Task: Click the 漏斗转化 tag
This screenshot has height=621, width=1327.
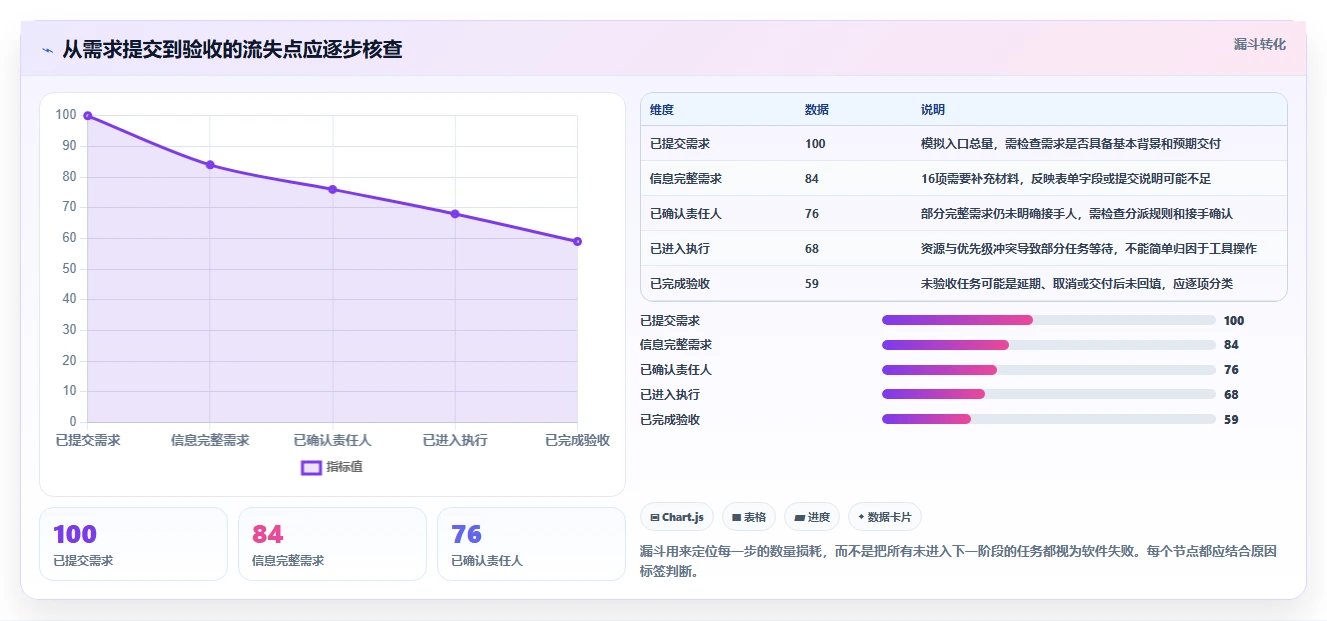Action: [1259, 45]
